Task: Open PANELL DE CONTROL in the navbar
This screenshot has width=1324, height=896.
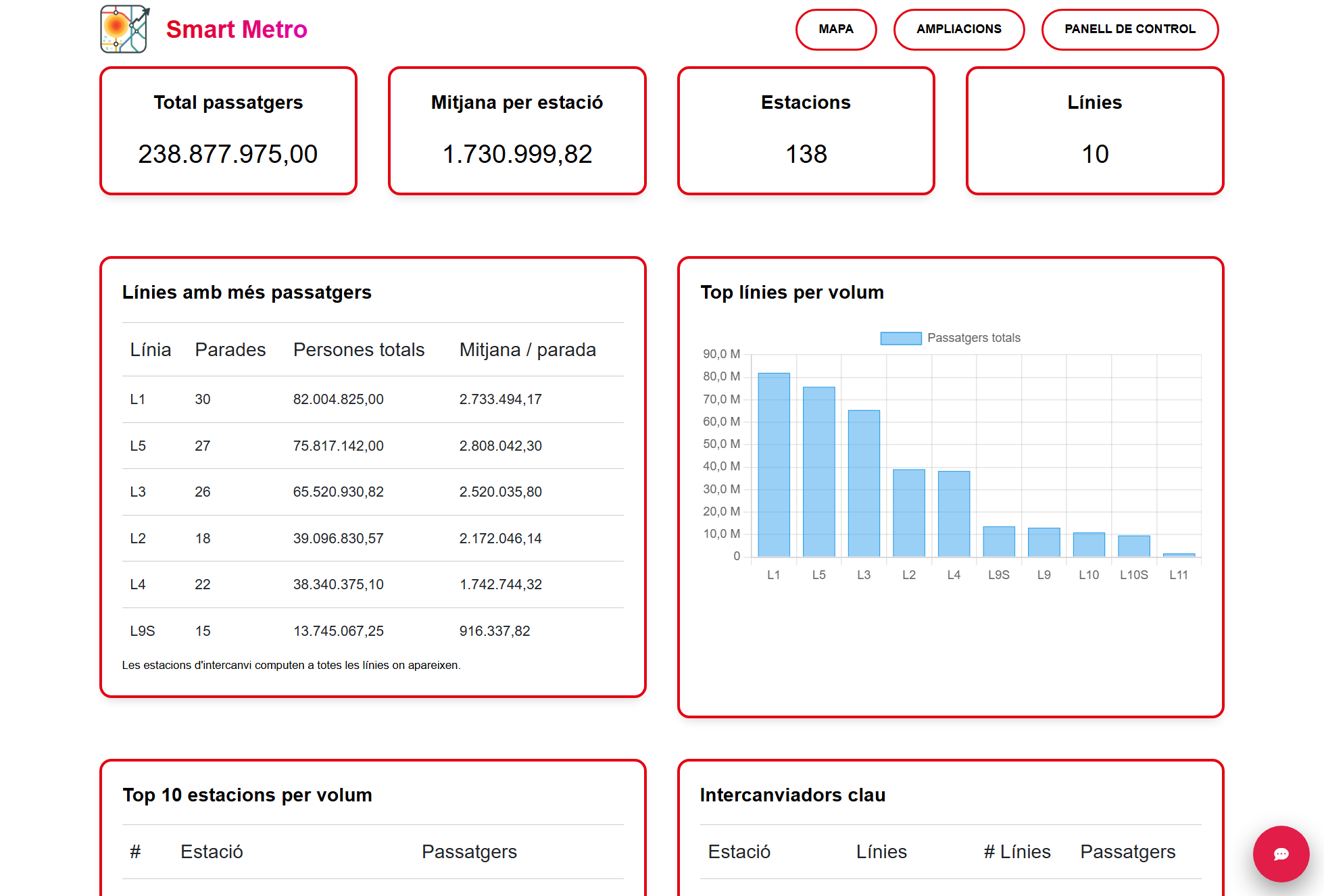Action: point(1129,29)
